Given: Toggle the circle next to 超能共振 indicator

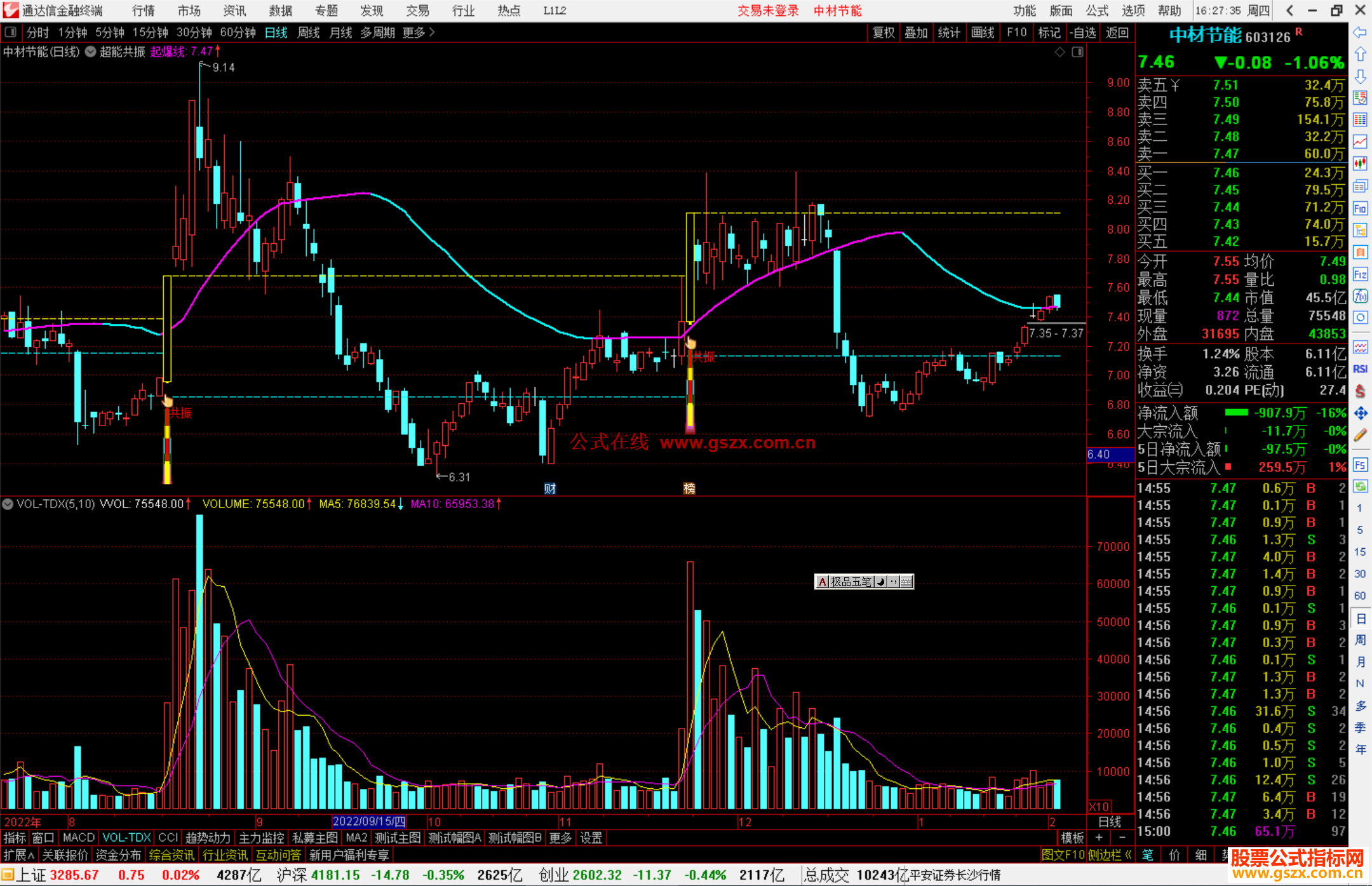Looking at the screenshot, I should pyautogui.click(x=91, y=51).
